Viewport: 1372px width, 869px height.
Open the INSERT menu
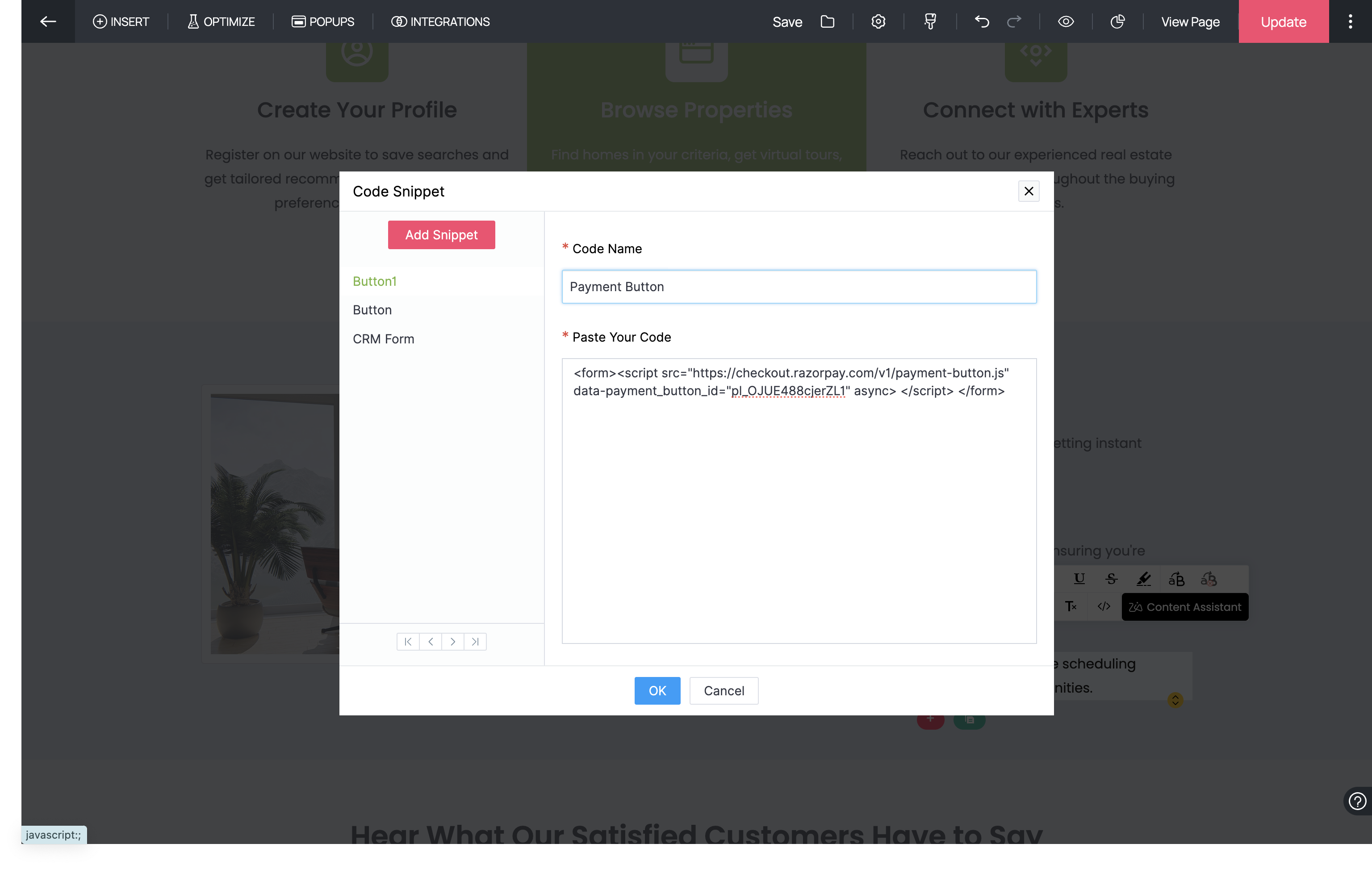point(121,21)
